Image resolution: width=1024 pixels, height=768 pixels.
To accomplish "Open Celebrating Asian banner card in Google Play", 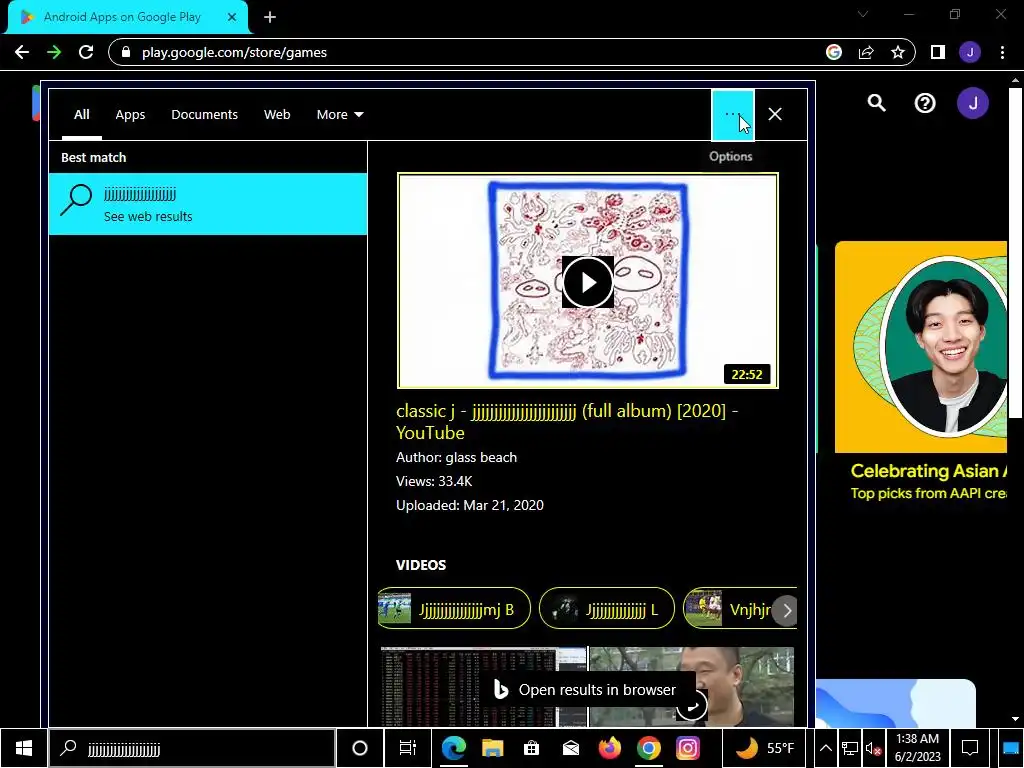I will pyautogui.click(x=921, y=372).
